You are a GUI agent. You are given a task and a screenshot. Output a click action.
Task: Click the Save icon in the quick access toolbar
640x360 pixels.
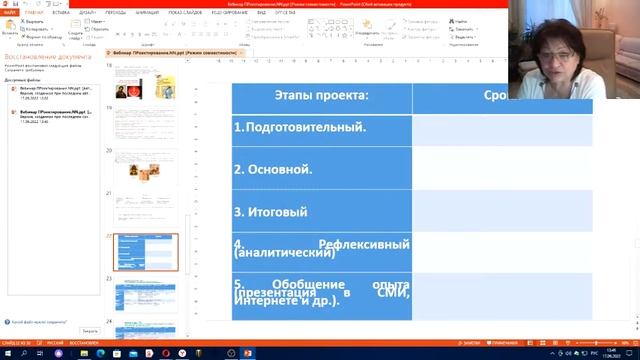pos(15,4)
